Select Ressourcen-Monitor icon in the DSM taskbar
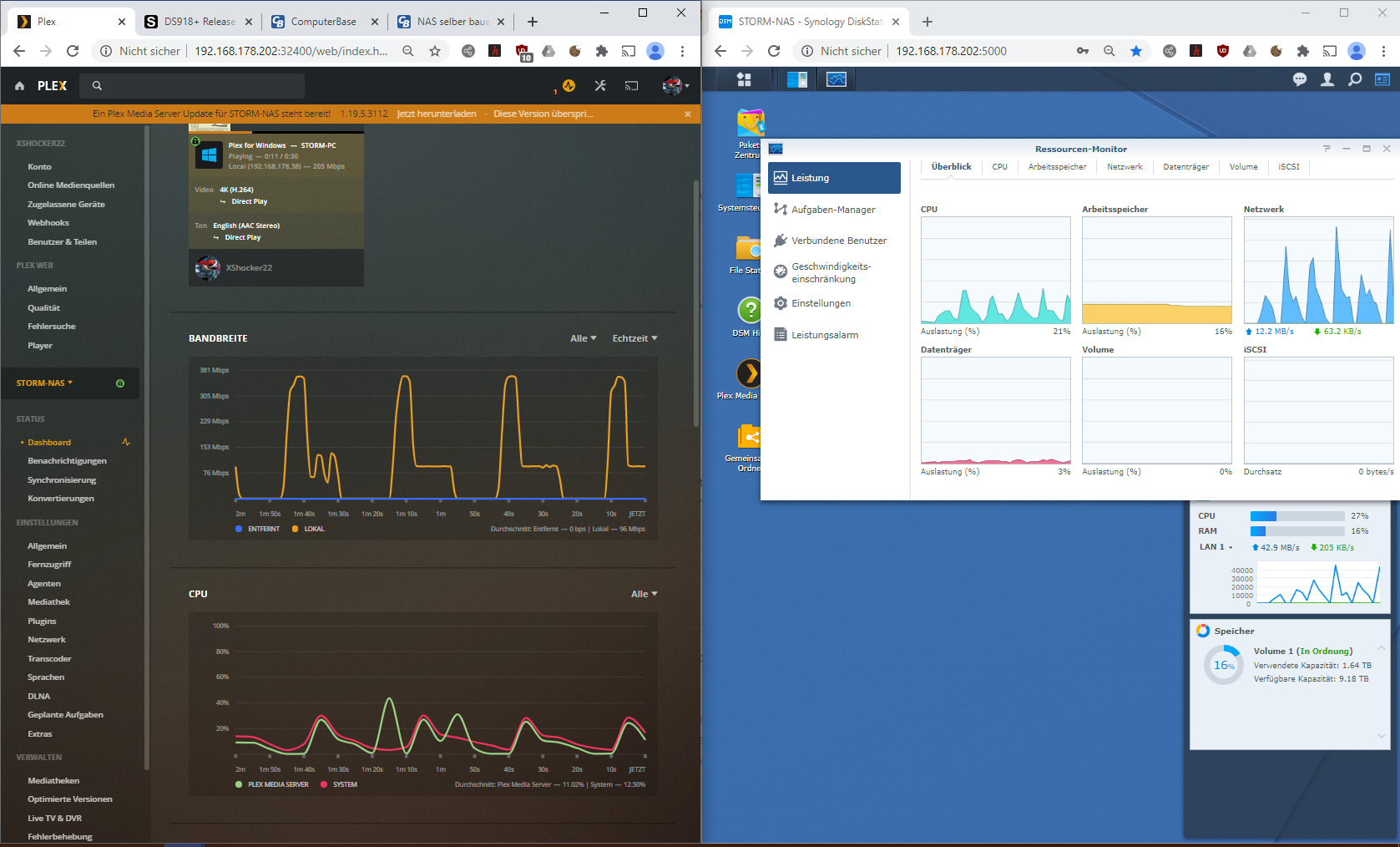 point(836,79)
